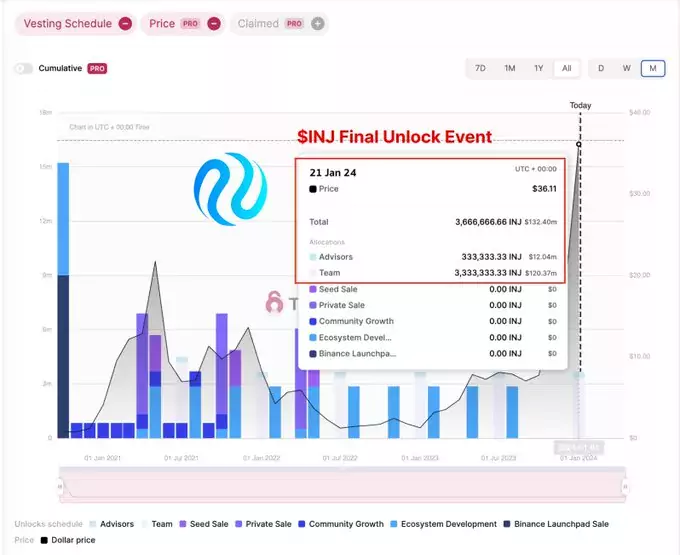The image size is (680, 555).
Task: Click the 'Today' label above the chart
Action: click(580, 105)
